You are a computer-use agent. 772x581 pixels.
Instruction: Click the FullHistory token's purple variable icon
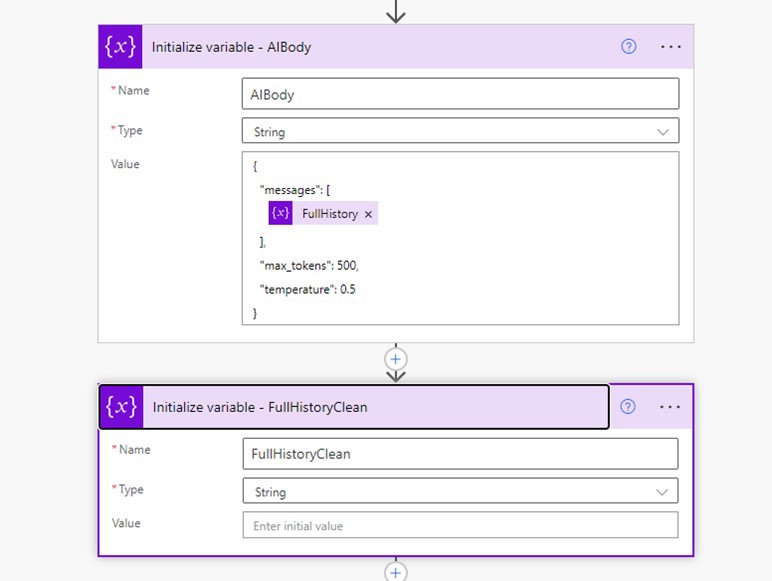281,214
